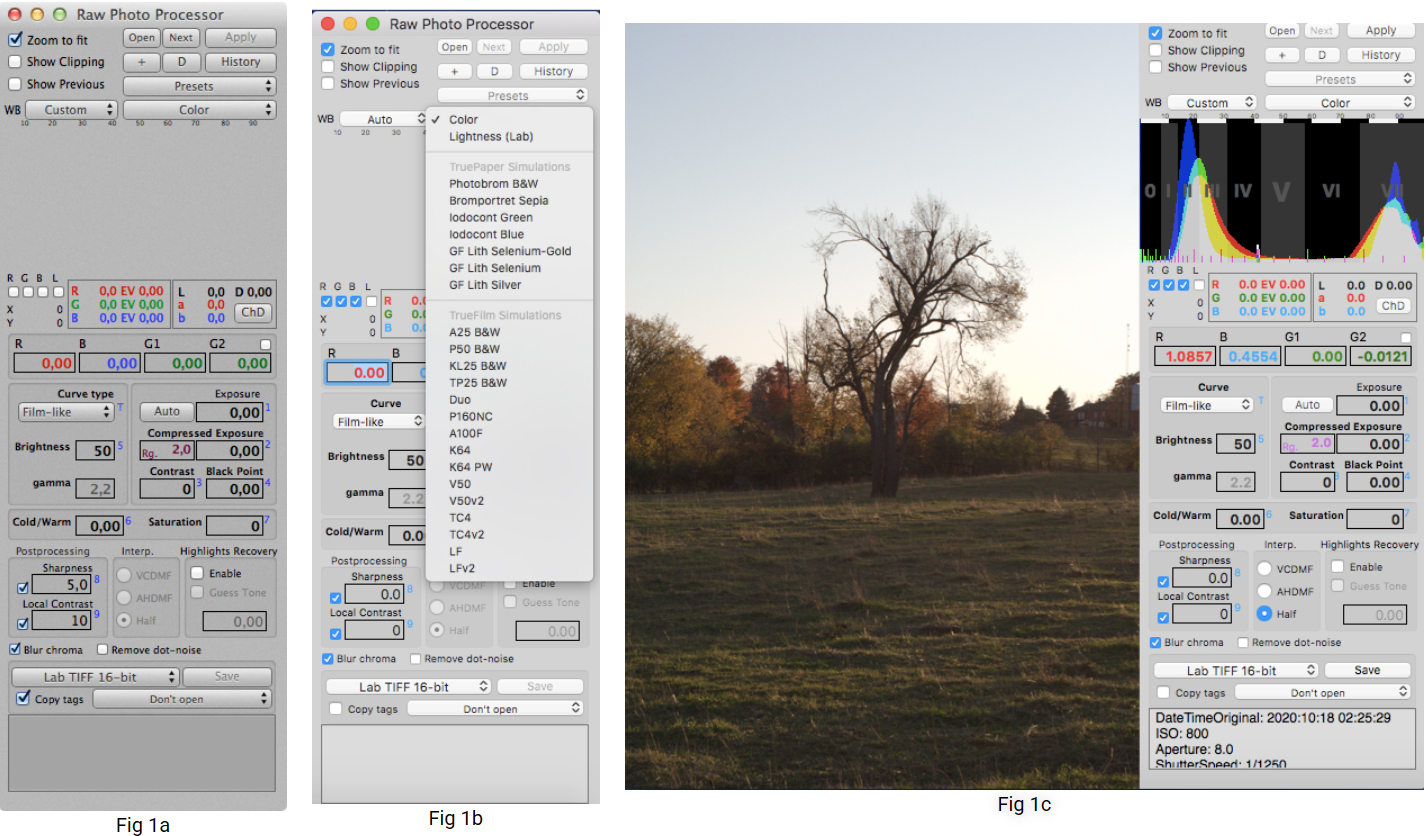The height and width of the screenshot is (836, 1426).
Task: Open the Don't open dropdown in Fig 1a
Action: point(182,699)
